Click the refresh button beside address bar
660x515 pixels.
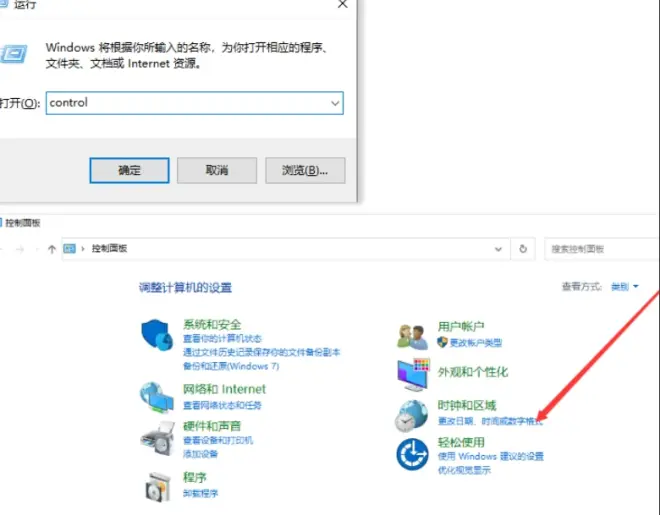tap(523, 249)
